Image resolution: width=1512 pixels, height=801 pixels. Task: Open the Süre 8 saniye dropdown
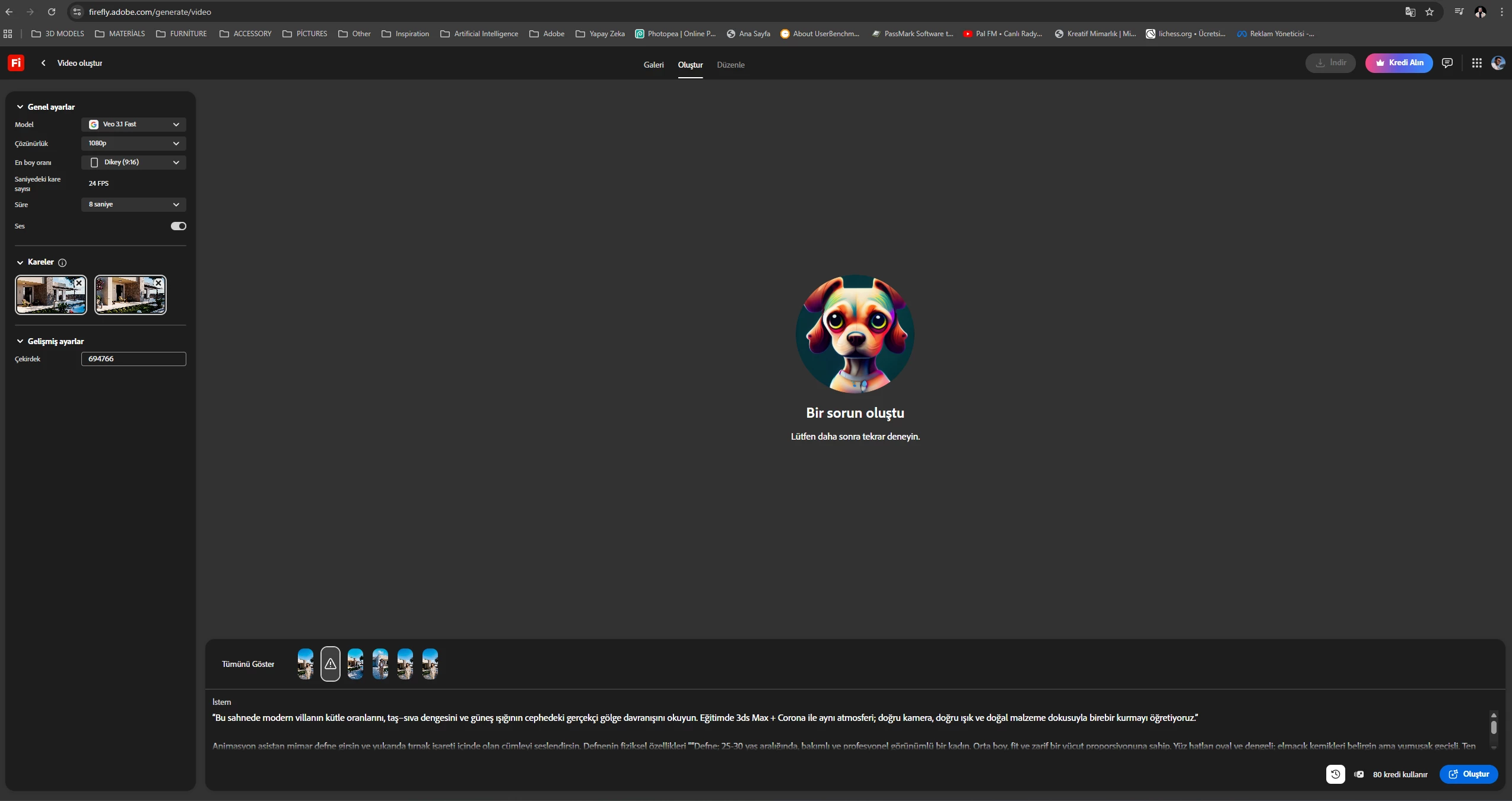134,205
